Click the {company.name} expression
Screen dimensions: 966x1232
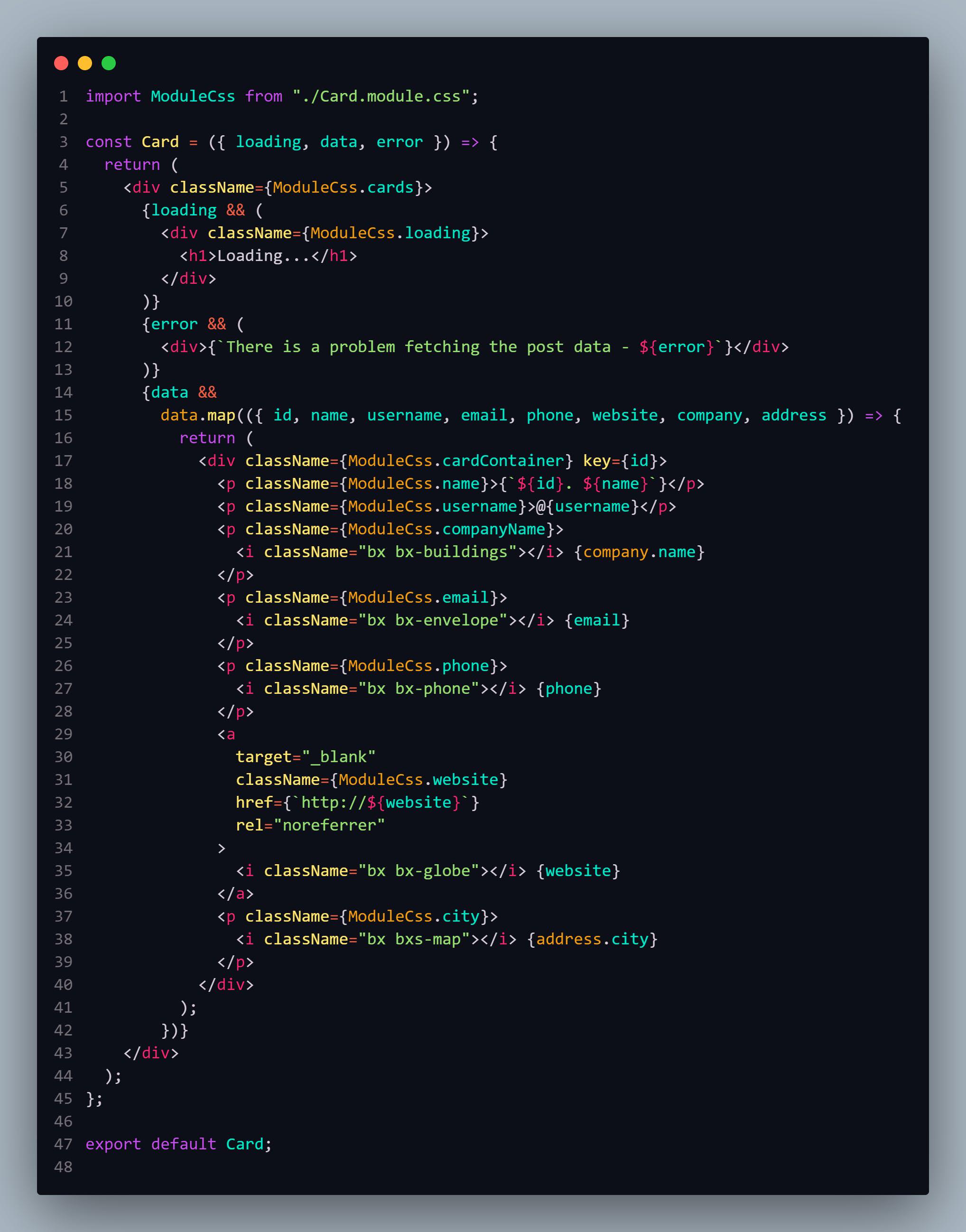point(639,552)
